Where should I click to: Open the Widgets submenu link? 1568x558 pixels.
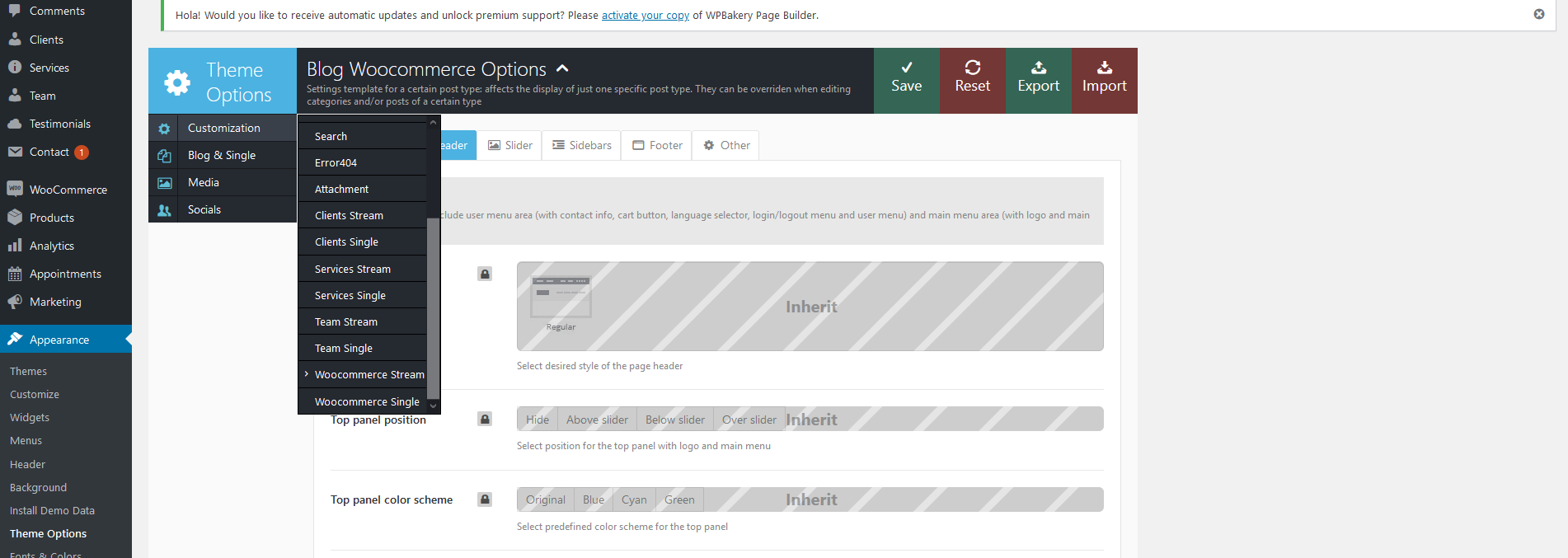(x=30, y=417)
